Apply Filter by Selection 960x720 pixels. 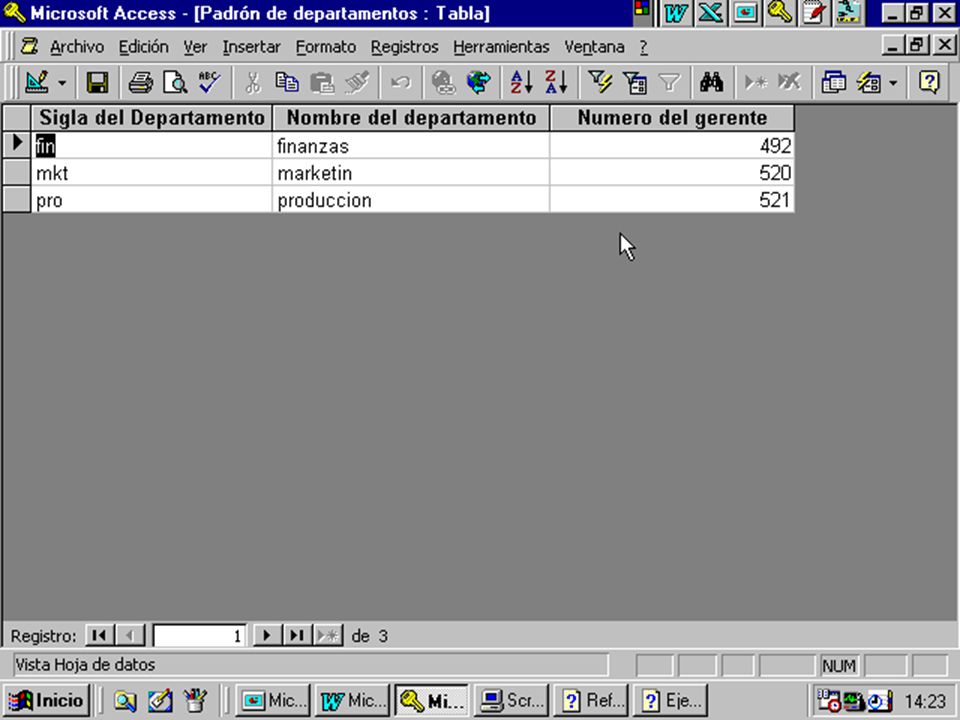point(600,82)
